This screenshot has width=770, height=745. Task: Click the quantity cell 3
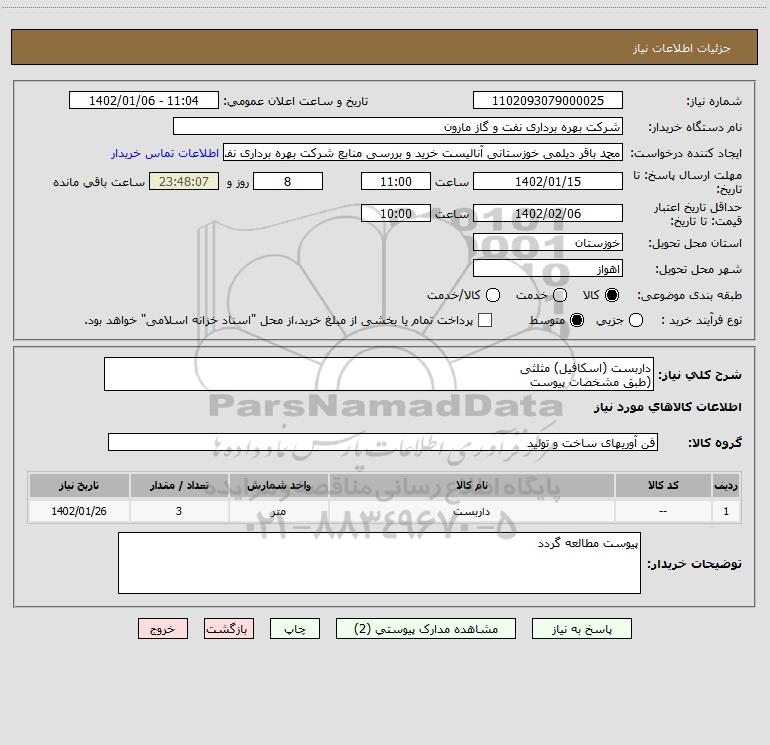(x=179, y=511)
